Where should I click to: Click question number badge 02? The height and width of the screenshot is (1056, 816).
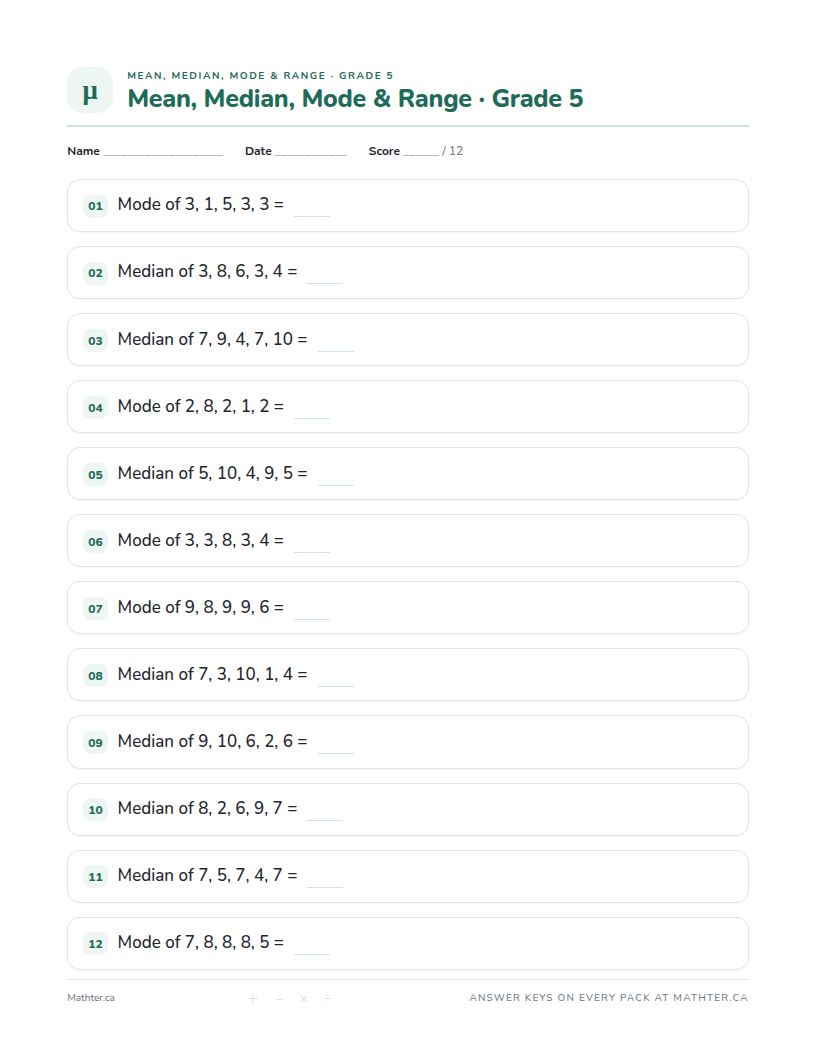[96, 273]
